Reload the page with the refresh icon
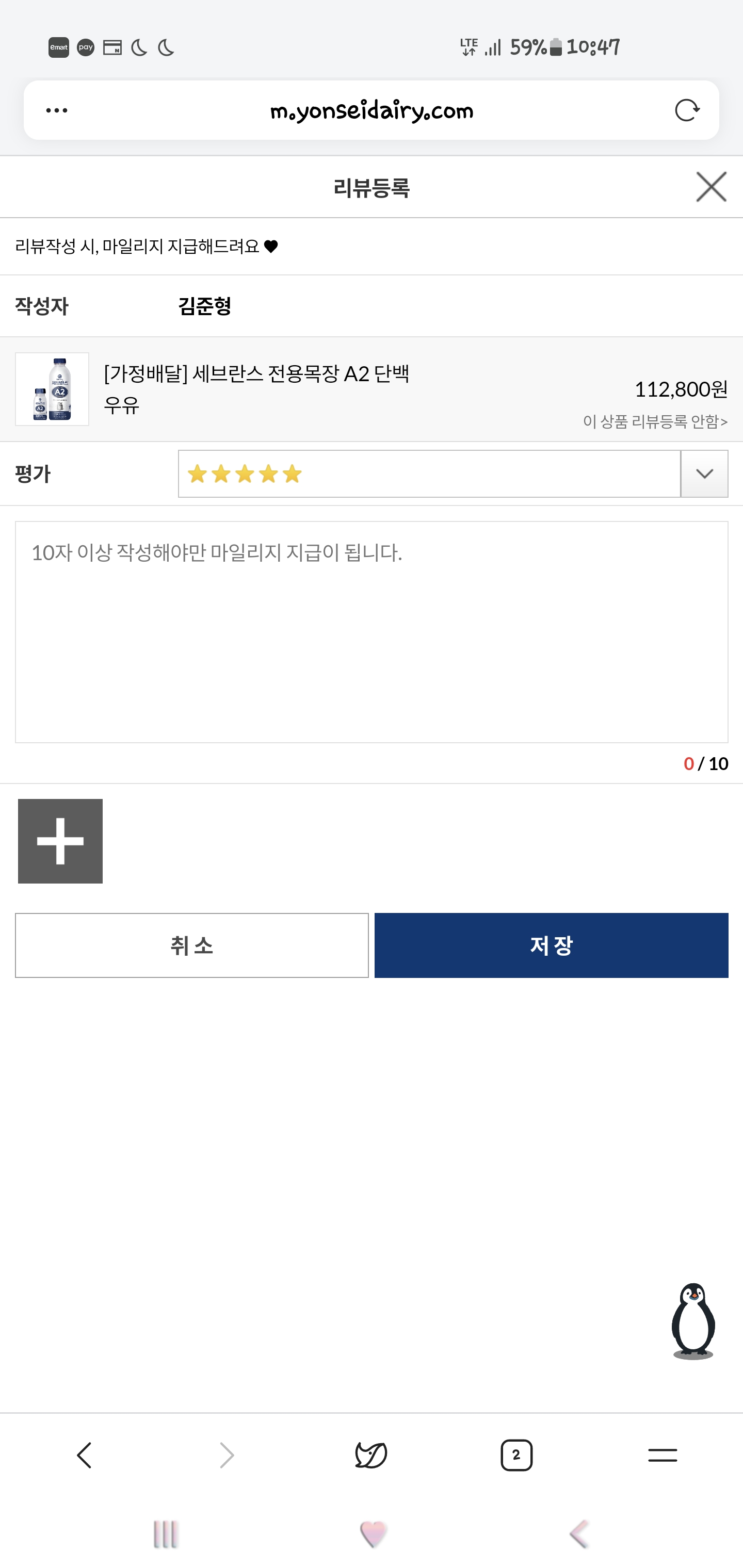This screenshot has width=743, height=1568. coord(687,111)
